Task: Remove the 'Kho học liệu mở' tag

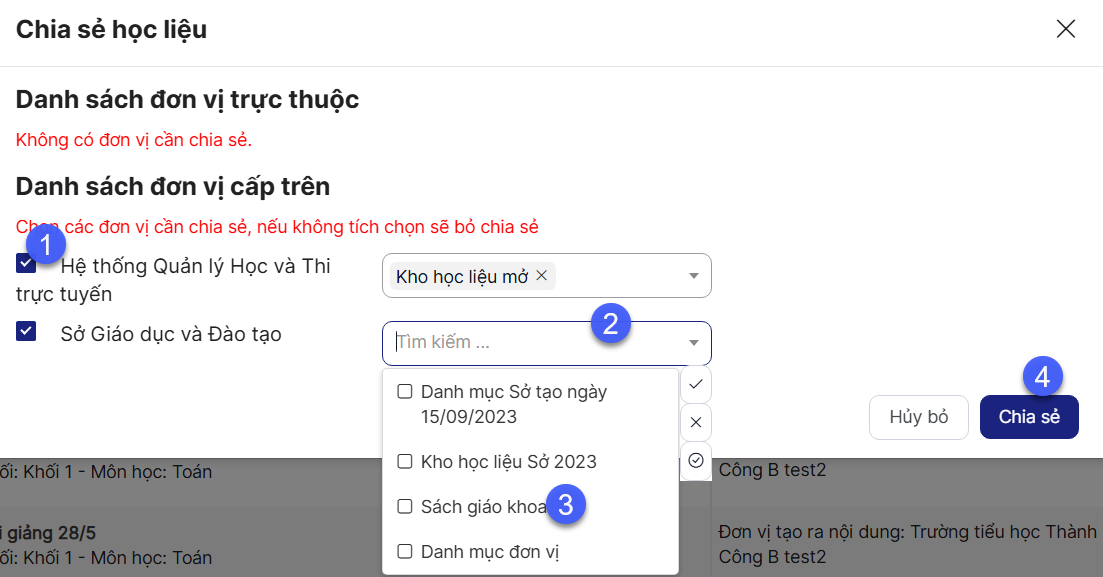Action: tap(542, 276)
